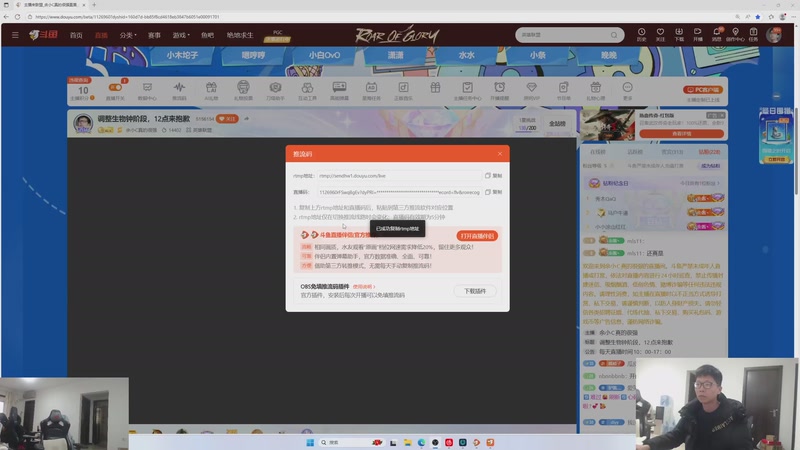This screenshot has height=450, width=800.
Task: Open File Explorer from taskbar
Action: [x=407, y=442]
